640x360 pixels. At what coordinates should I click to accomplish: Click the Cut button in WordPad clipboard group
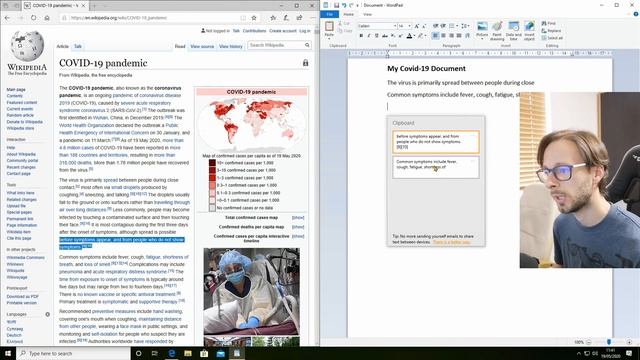tap(345, 23)
